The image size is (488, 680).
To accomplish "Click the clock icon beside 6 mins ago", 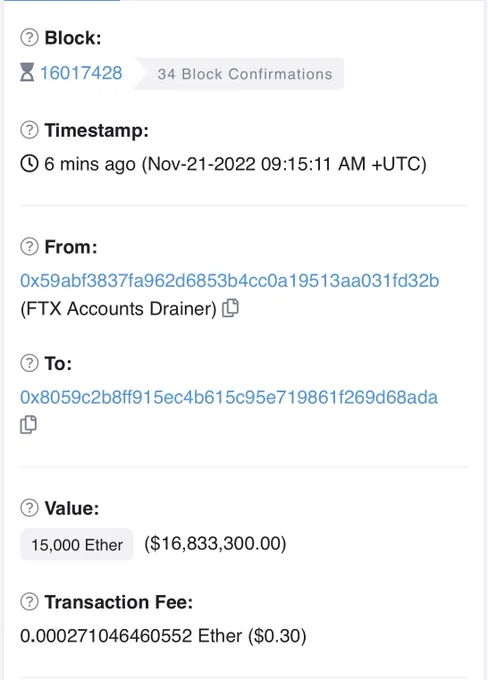I will tap(29, 163).
